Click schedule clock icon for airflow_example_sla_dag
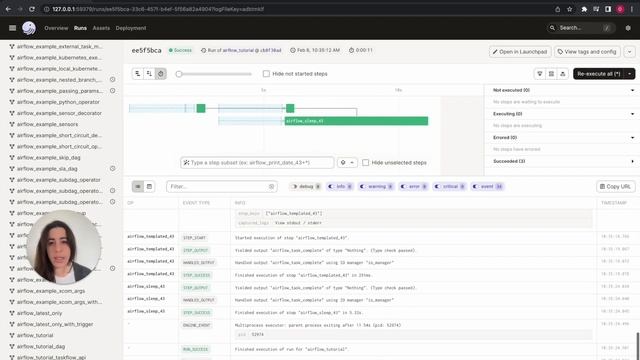The height and width of the screenshot is (360, 640). (113, 169)
